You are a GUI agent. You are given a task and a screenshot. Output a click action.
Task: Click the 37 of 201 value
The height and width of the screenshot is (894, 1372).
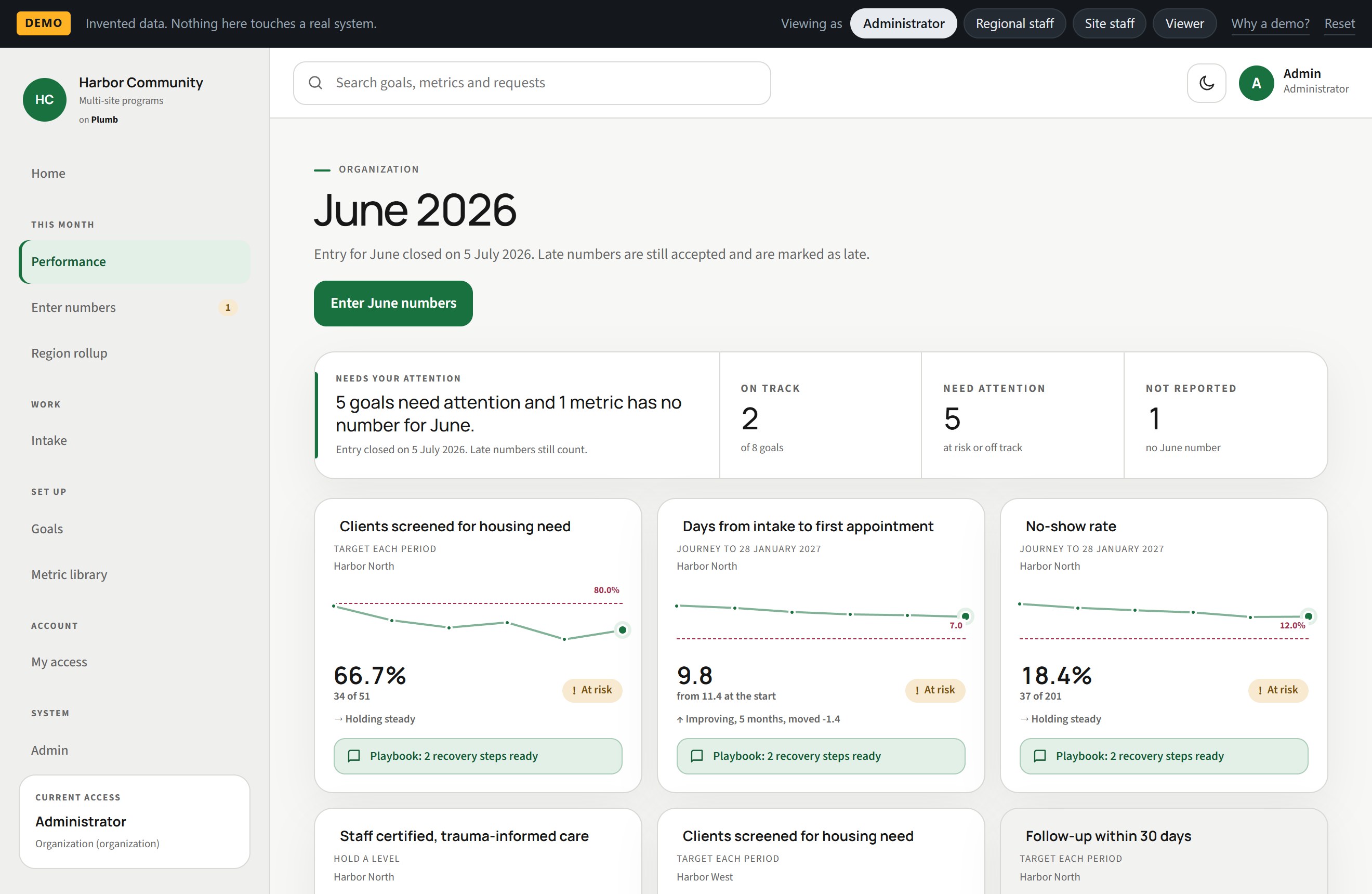(x=1040, y=696)
